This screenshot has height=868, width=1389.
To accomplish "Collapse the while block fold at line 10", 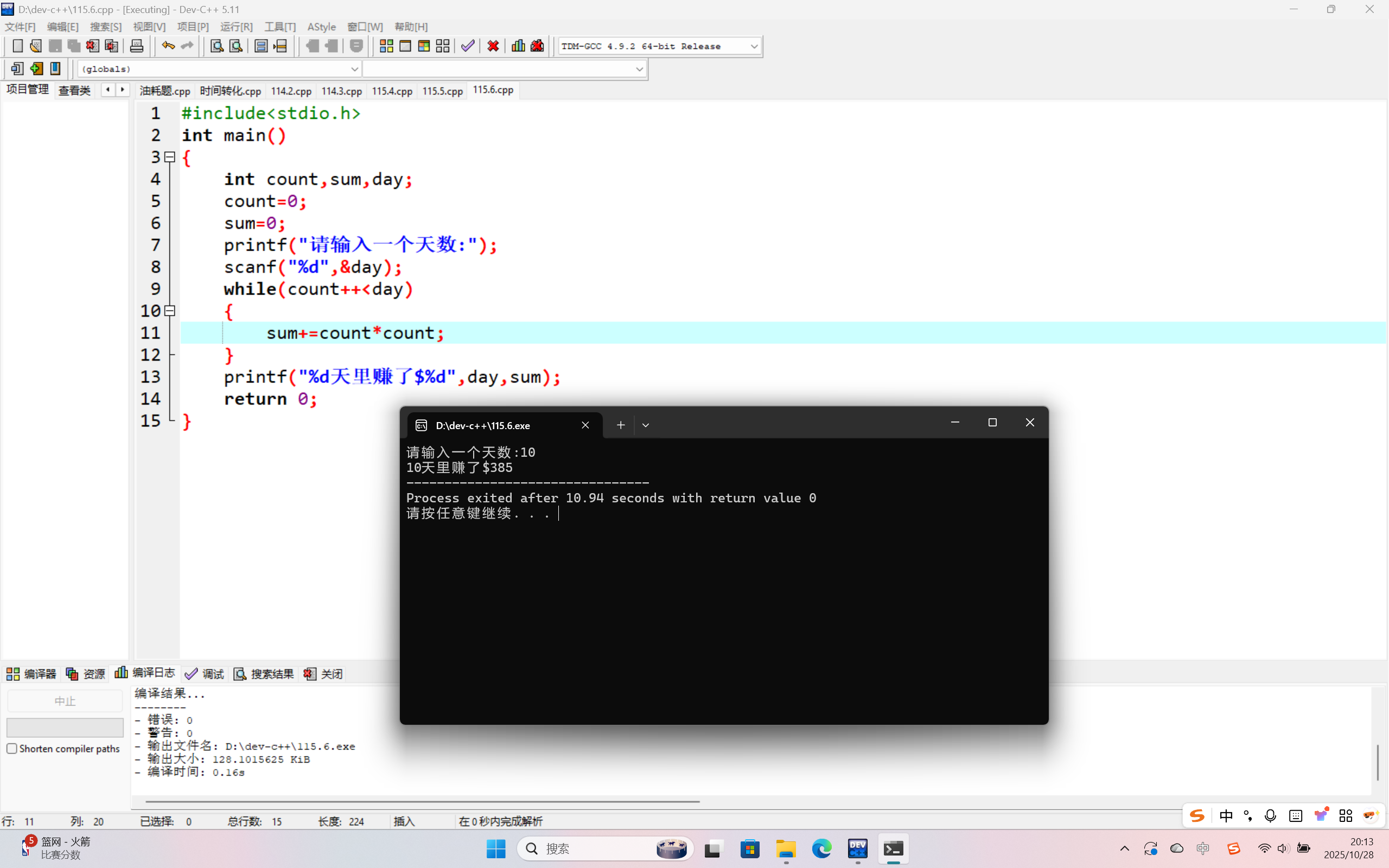I will pyautogui.click(x=170, y=310).
